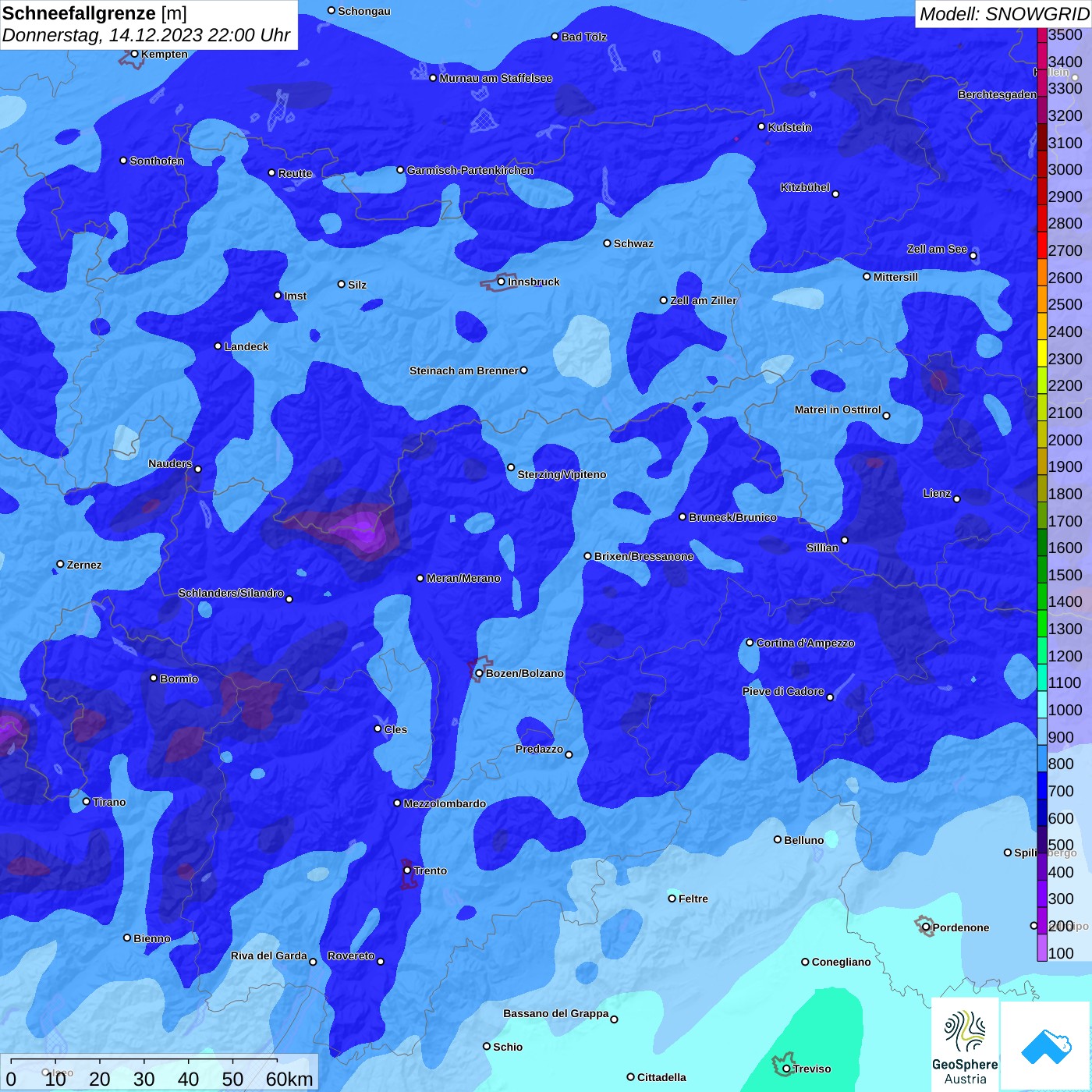Click the Nauders label

coord(170,463)
